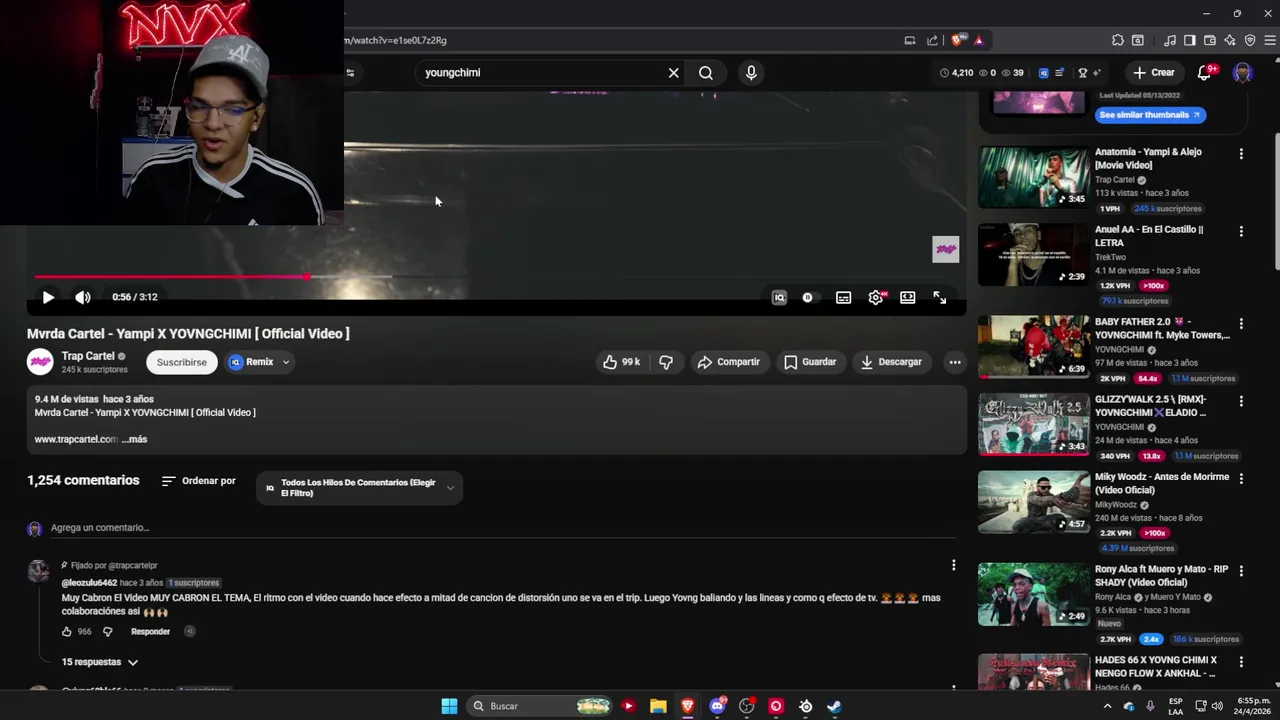Open Anatomía - Yampi & Alejo thumbnail

[x=1033, y=177]
